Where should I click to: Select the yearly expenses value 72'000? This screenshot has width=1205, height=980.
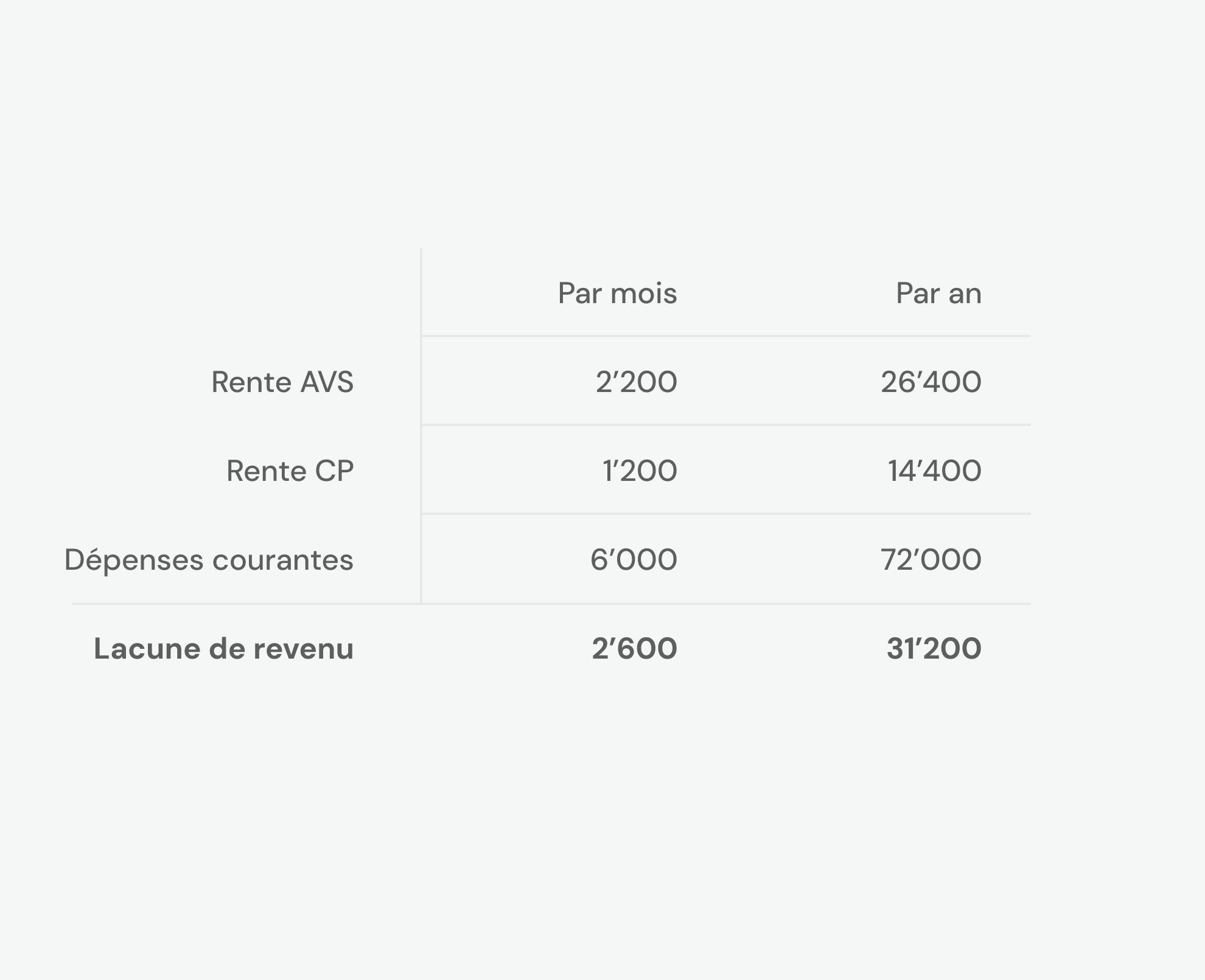coord(931,560)
